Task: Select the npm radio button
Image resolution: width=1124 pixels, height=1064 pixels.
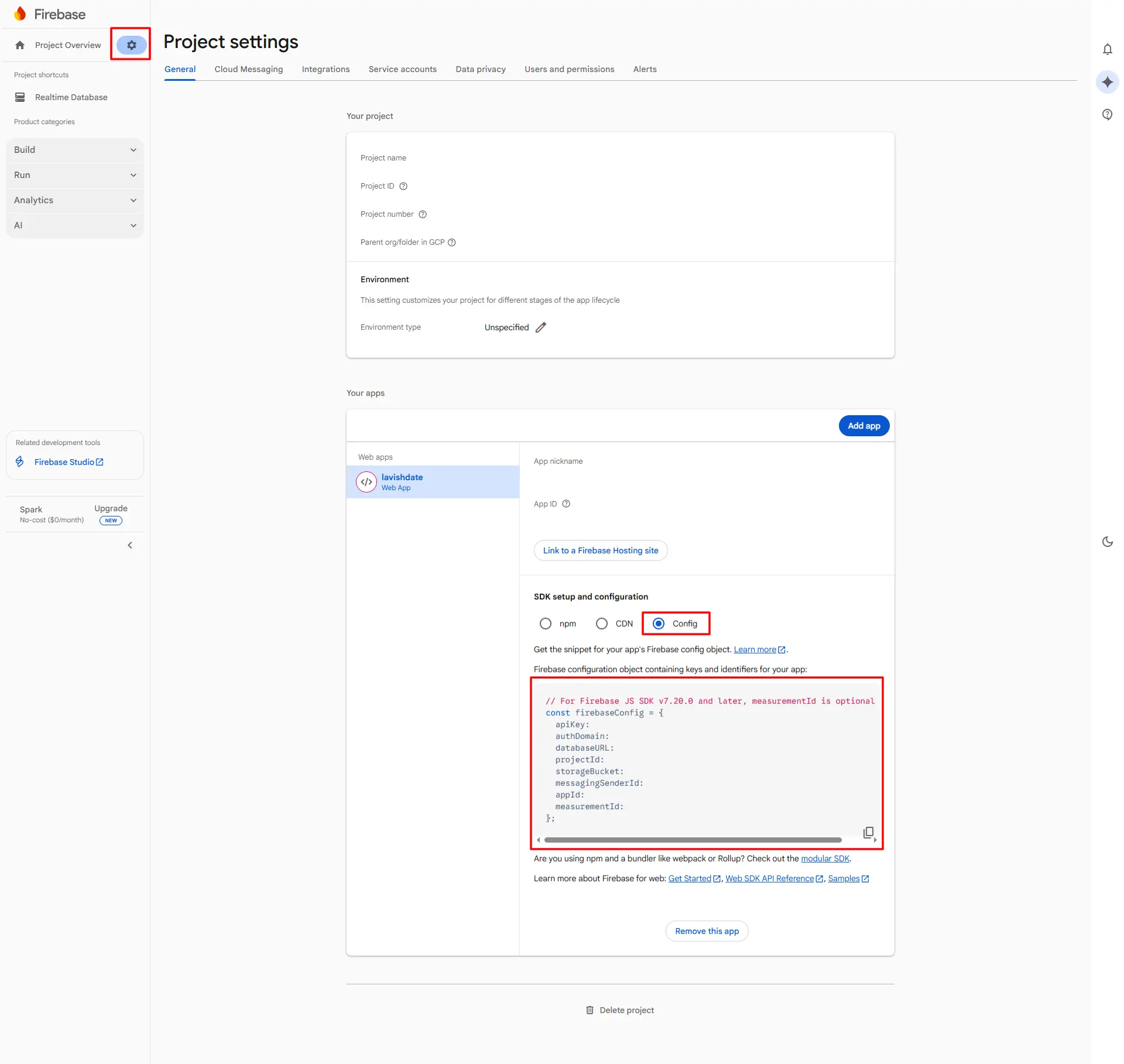Action: (x=546, y=624)
